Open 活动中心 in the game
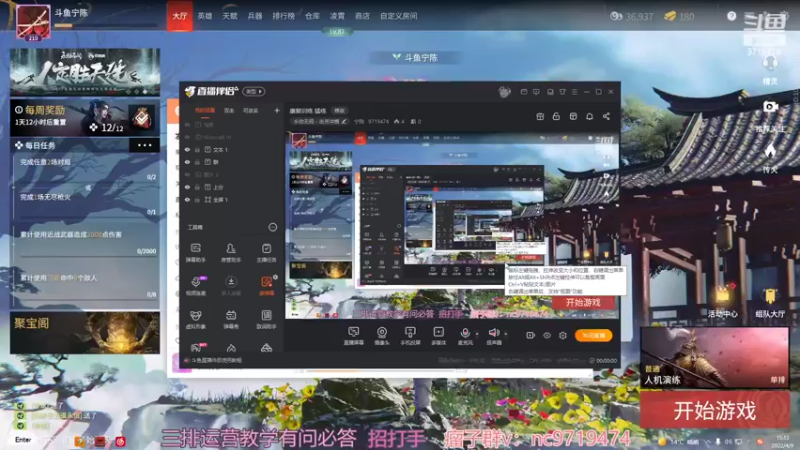 tap(722, 302)
